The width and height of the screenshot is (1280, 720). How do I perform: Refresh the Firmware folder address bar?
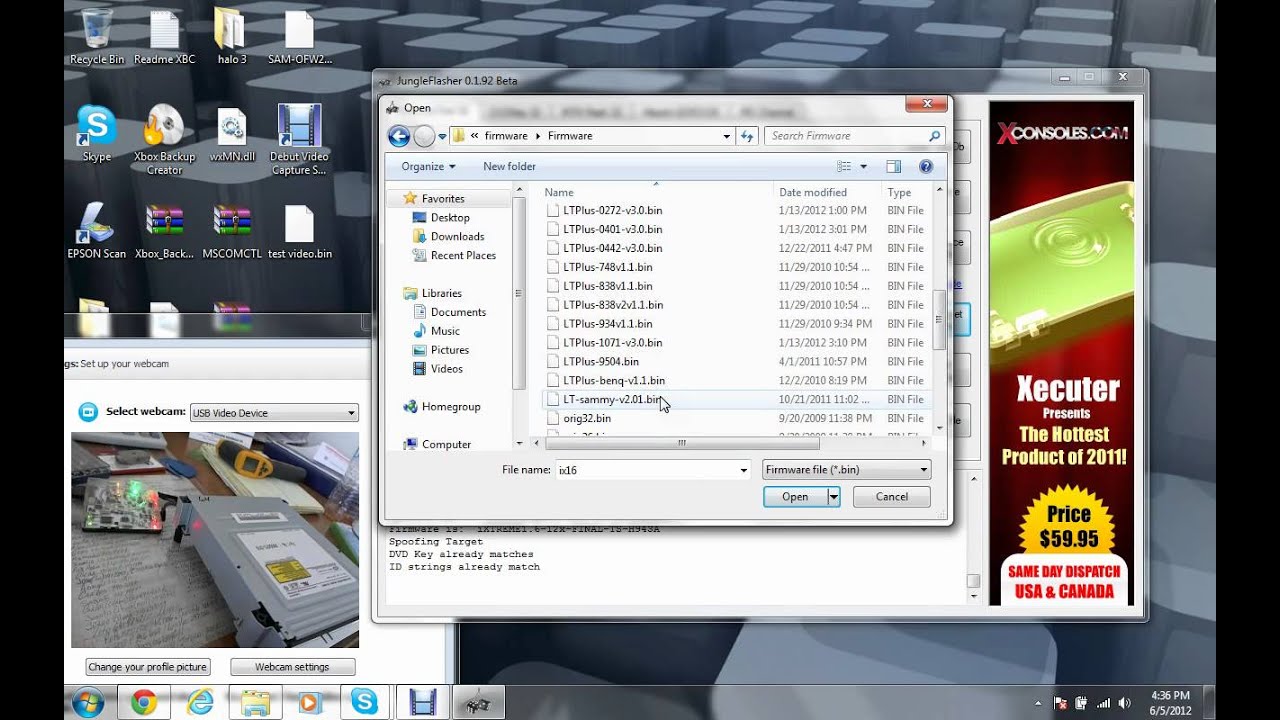point(747,136)
